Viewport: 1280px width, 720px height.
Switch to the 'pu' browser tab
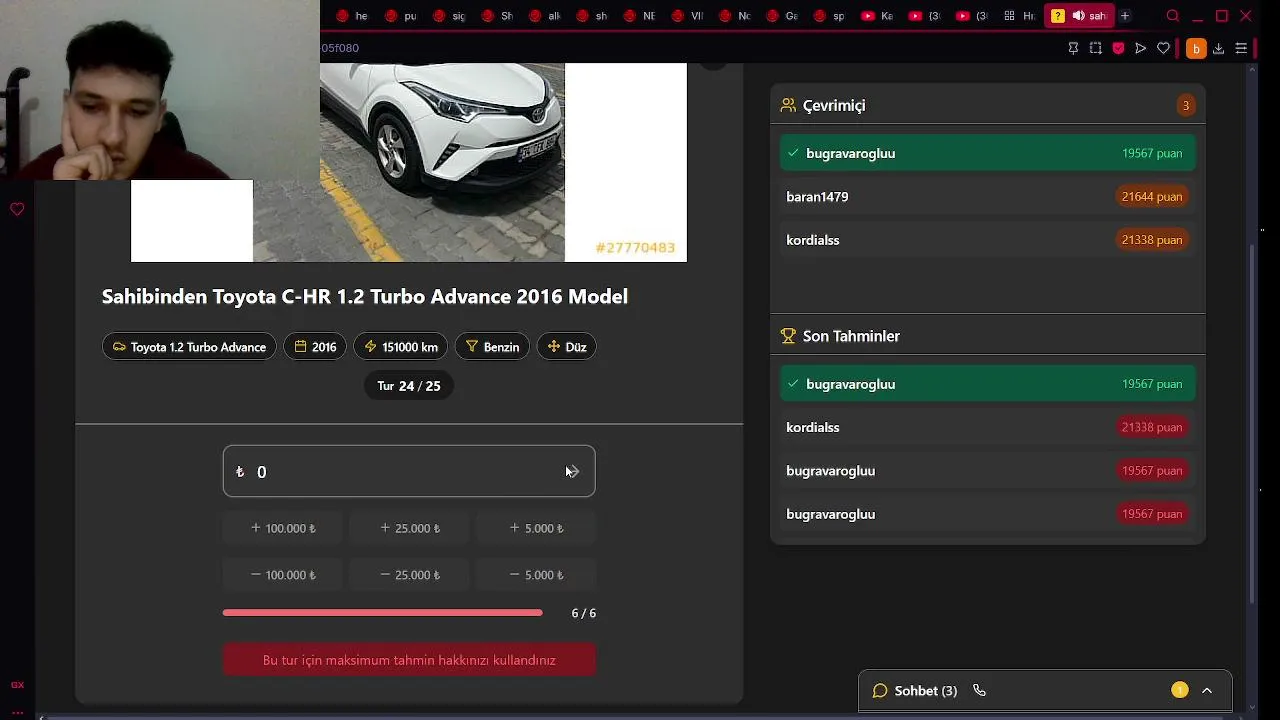[400, 16]
